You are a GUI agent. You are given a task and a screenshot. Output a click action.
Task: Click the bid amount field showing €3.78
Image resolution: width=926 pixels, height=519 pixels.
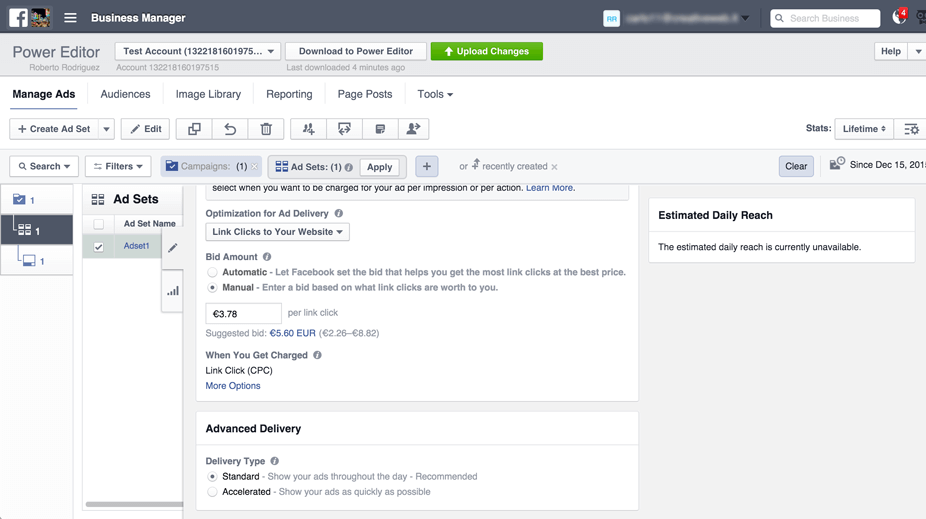click(243, 313)
